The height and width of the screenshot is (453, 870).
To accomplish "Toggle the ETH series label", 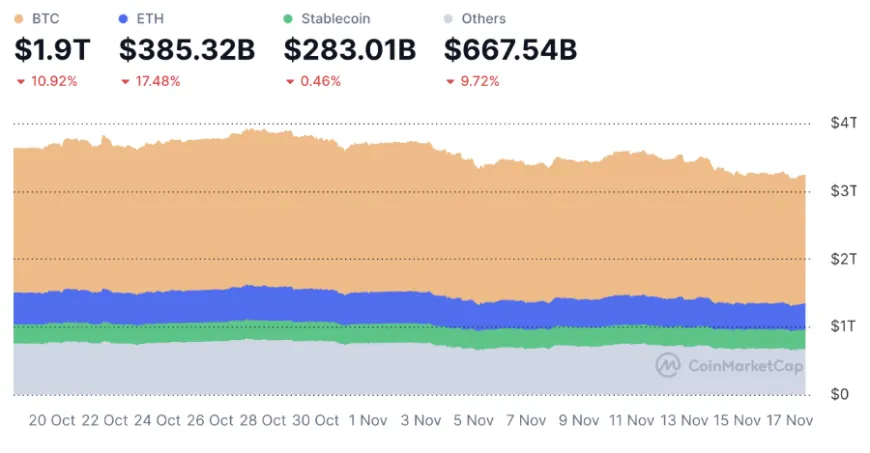I will click(149, 19).
